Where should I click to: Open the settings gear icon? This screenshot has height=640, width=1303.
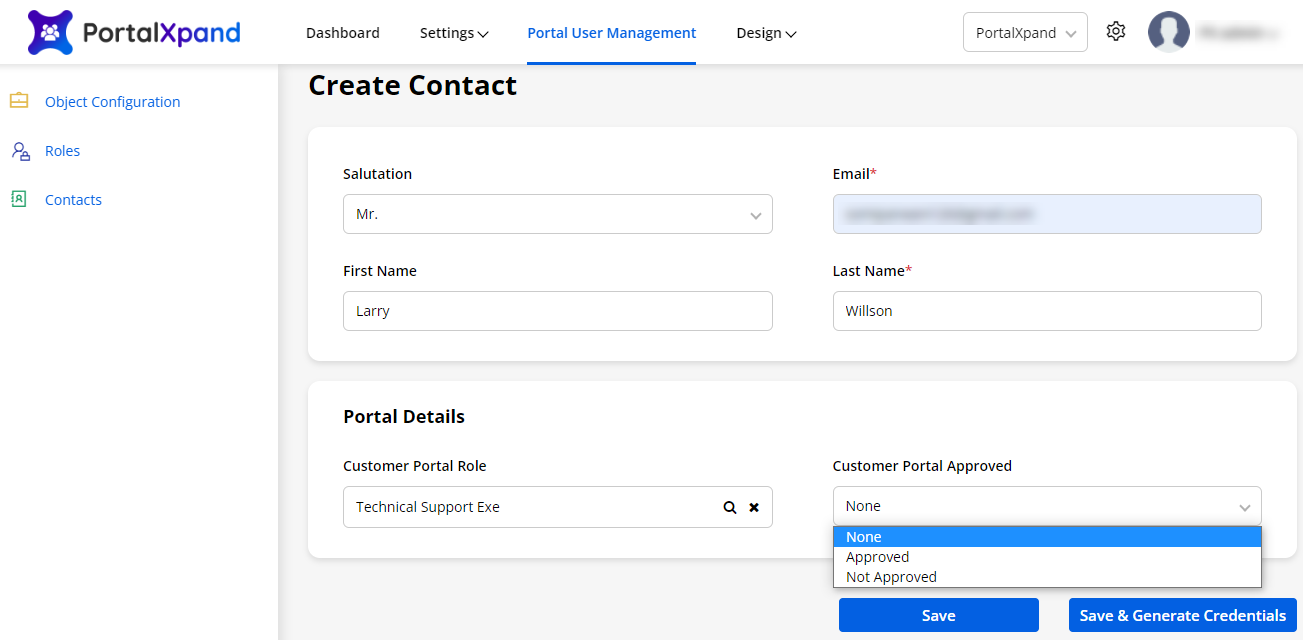coord(1116,32)
